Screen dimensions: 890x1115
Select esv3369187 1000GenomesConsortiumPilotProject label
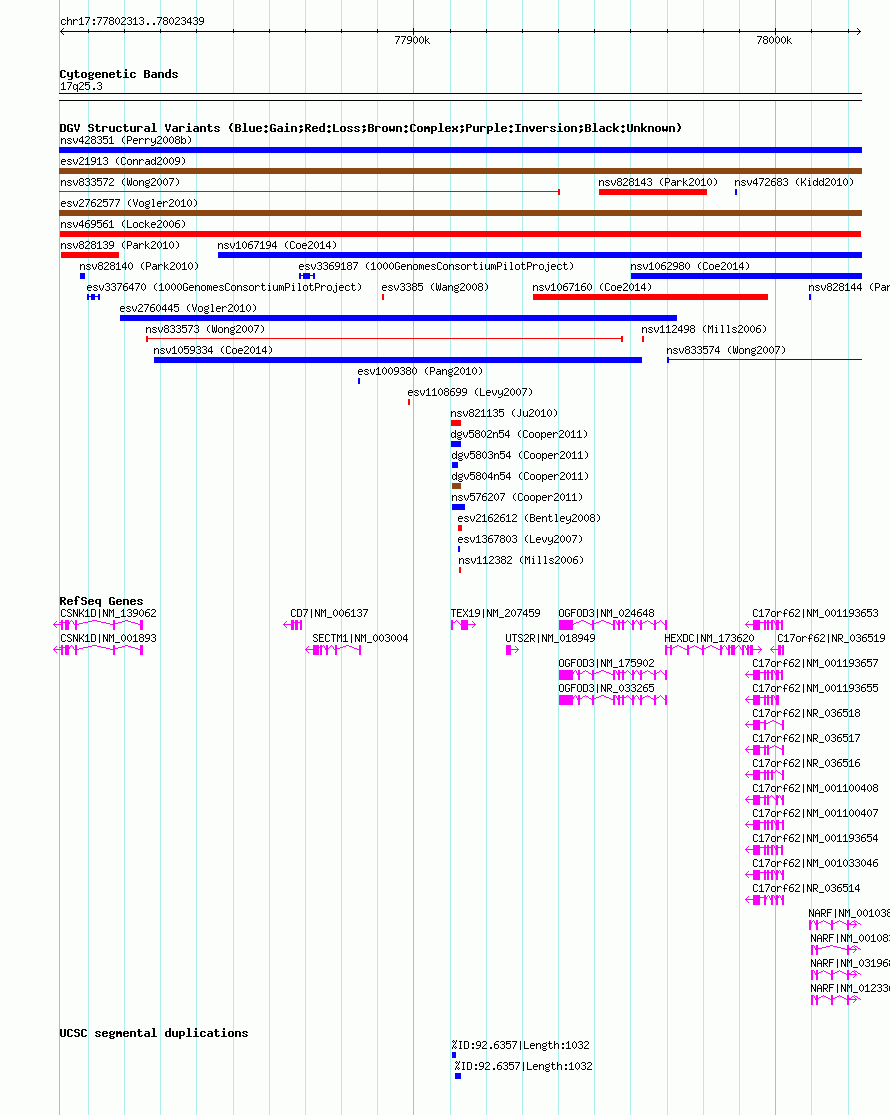(436, 266)
